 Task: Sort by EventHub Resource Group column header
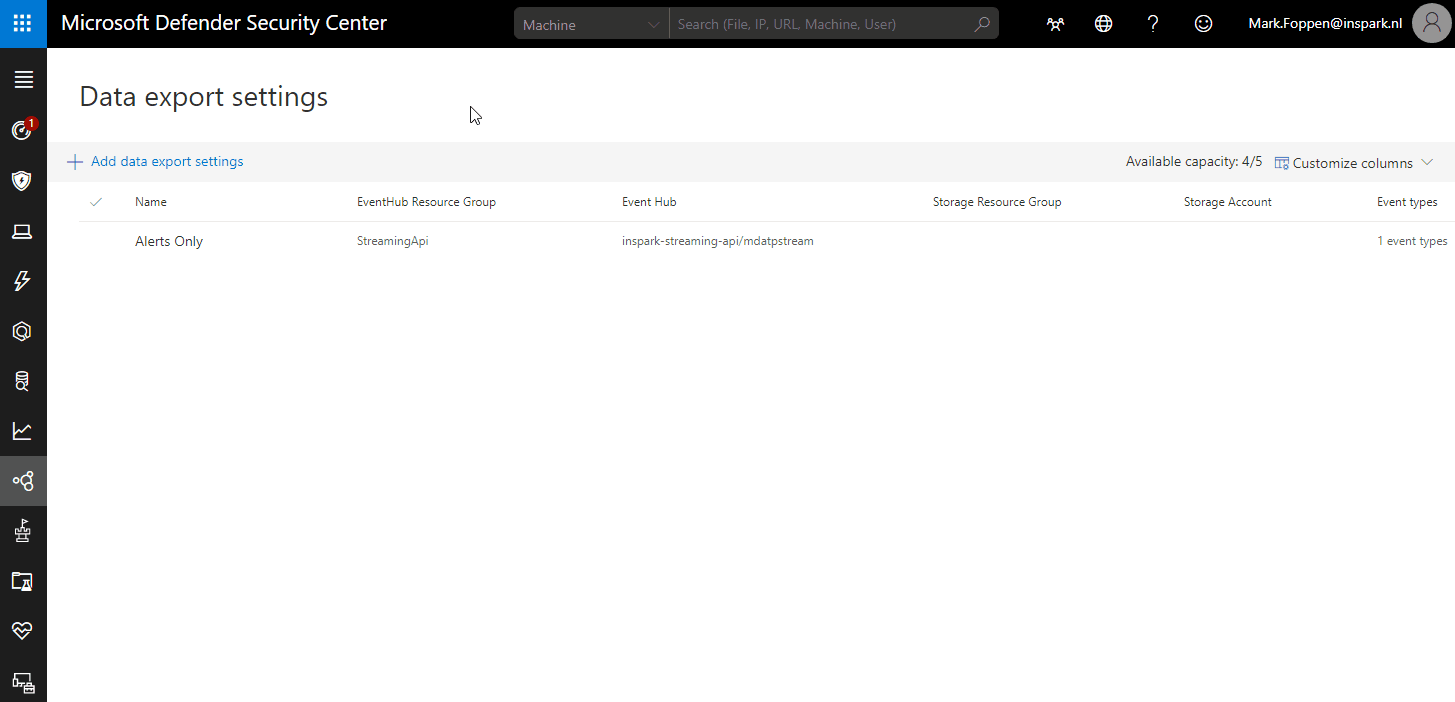(x=426, y=202)
